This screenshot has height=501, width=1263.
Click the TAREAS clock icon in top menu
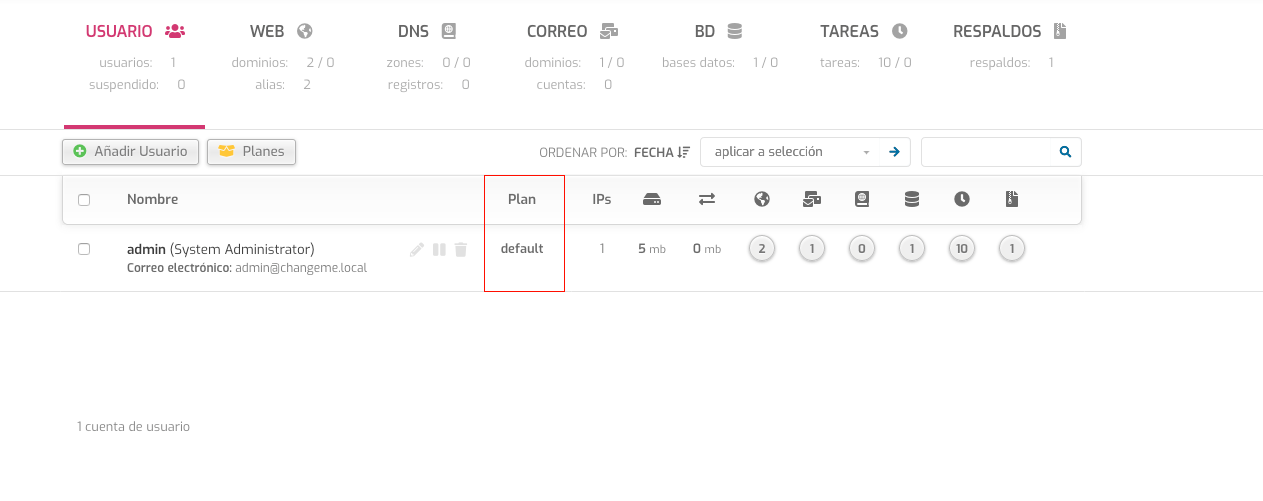(900, 31)
